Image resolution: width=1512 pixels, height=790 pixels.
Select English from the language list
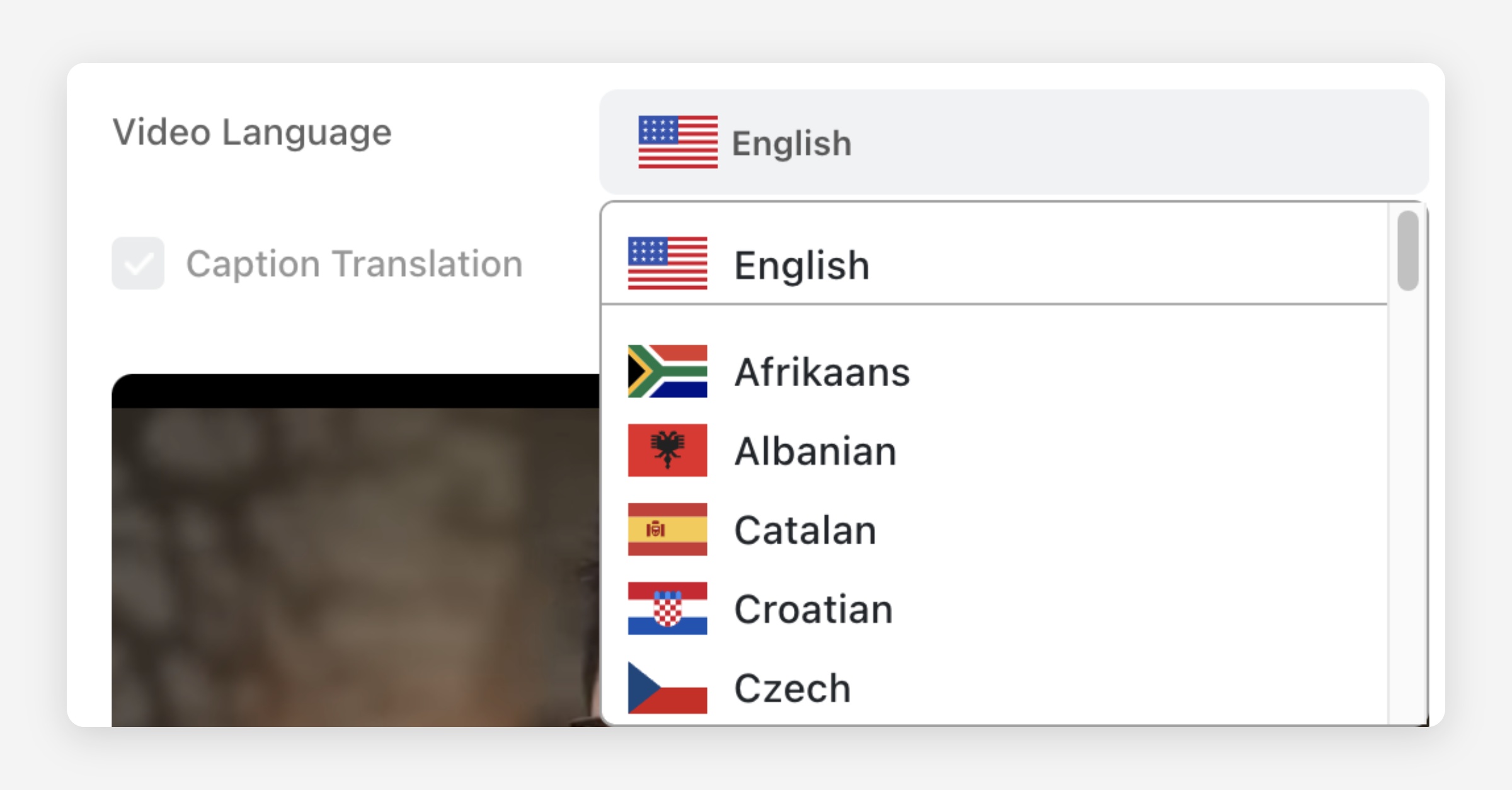(801, 265)
